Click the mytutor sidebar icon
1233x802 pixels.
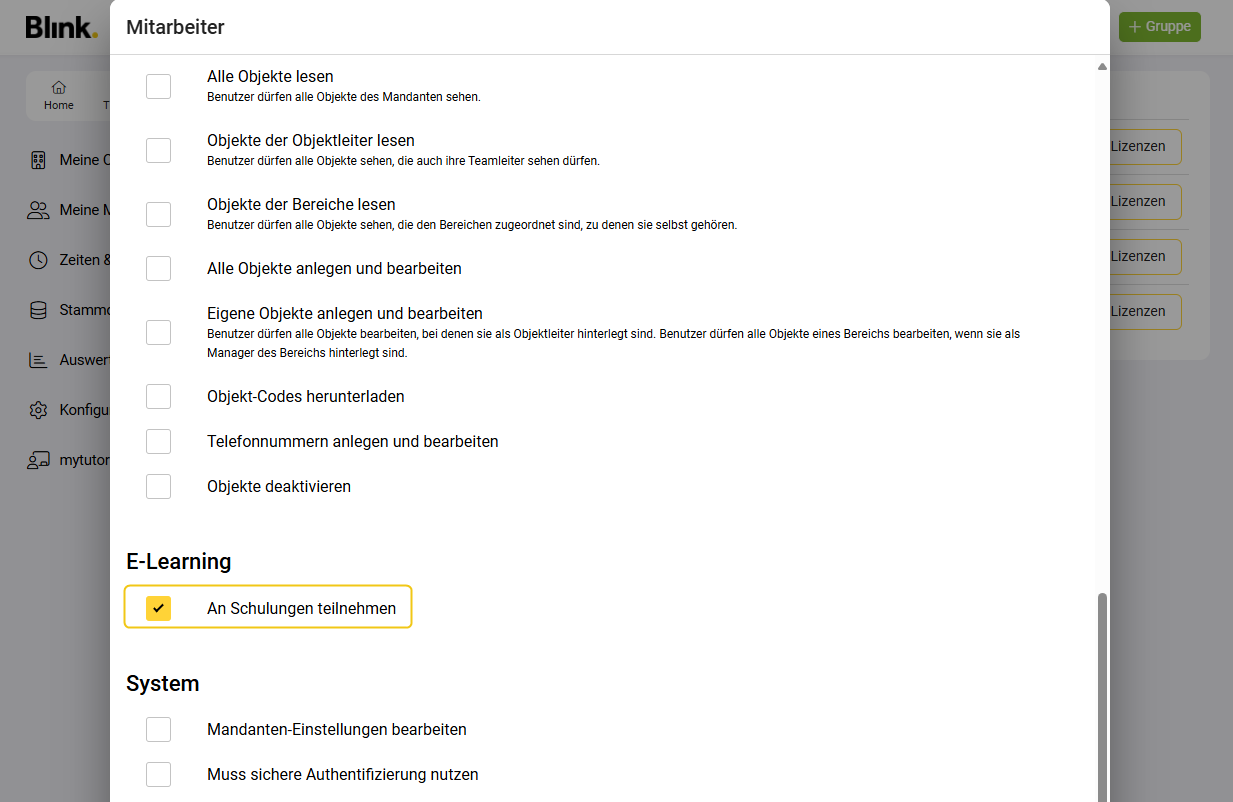pos(38,460)
